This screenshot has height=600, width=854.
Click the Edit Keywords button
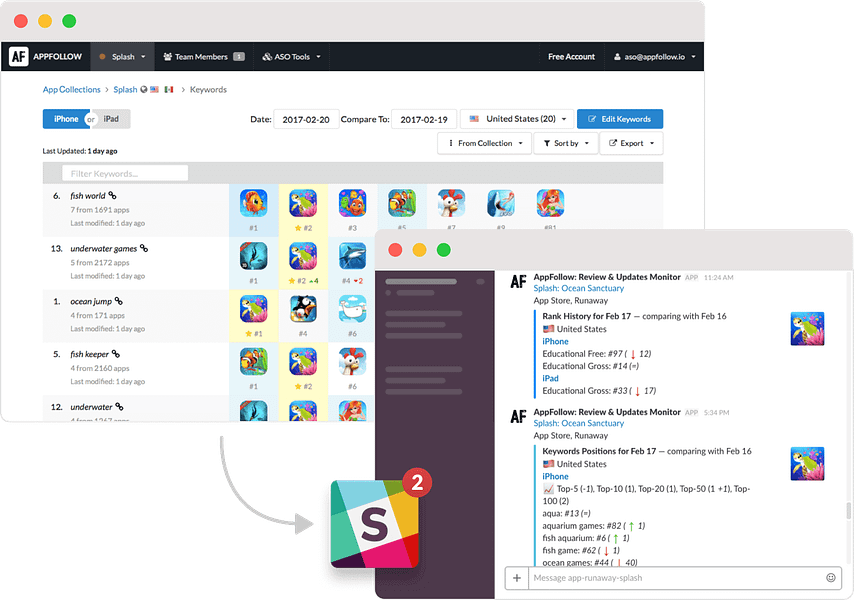click(620, 118)
